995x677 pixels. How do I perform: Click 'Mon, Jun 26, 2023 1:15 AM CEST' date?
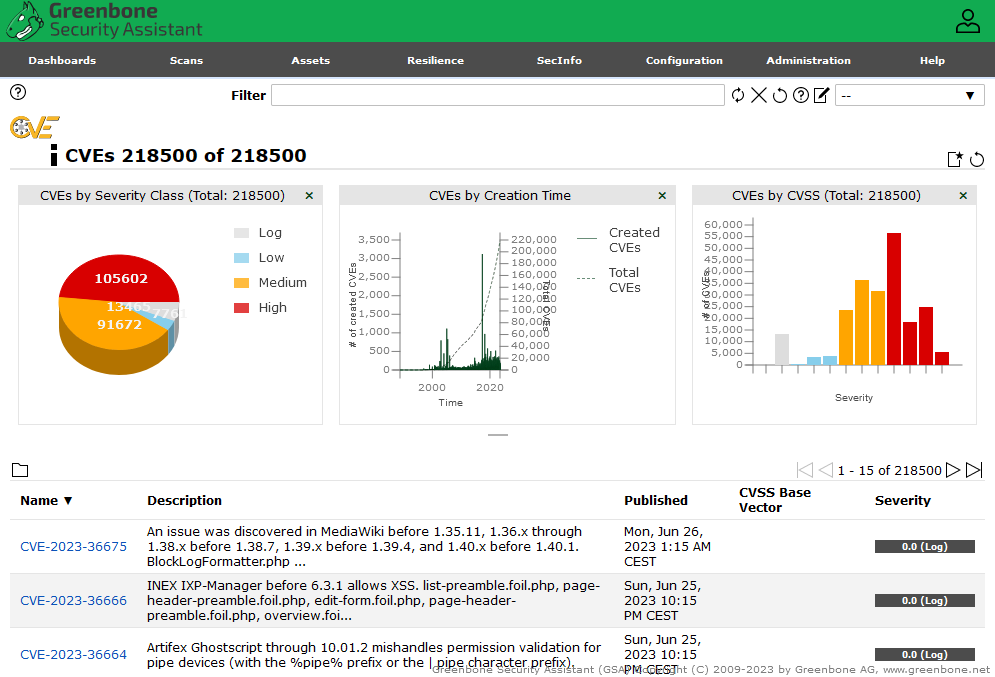(668, 546)
